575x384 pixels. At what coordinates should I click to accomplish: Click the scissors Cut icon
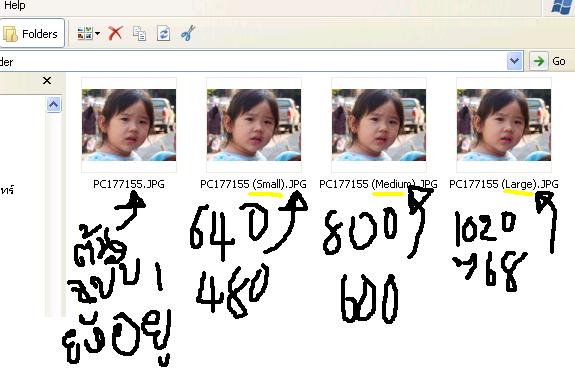pos(187,33)
